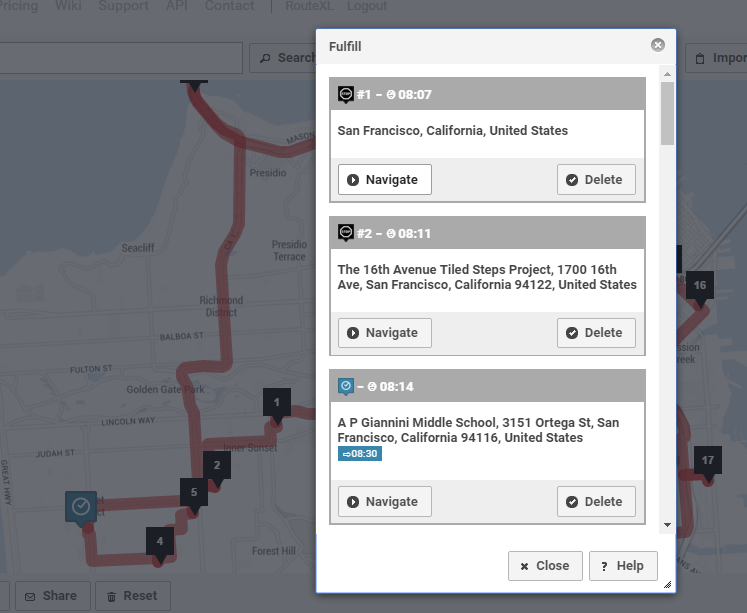Image resolution: width=747 pixels, height=613 pixels.
Task: Click the Fulfill list scrollbar thumb
Action: 667,113
